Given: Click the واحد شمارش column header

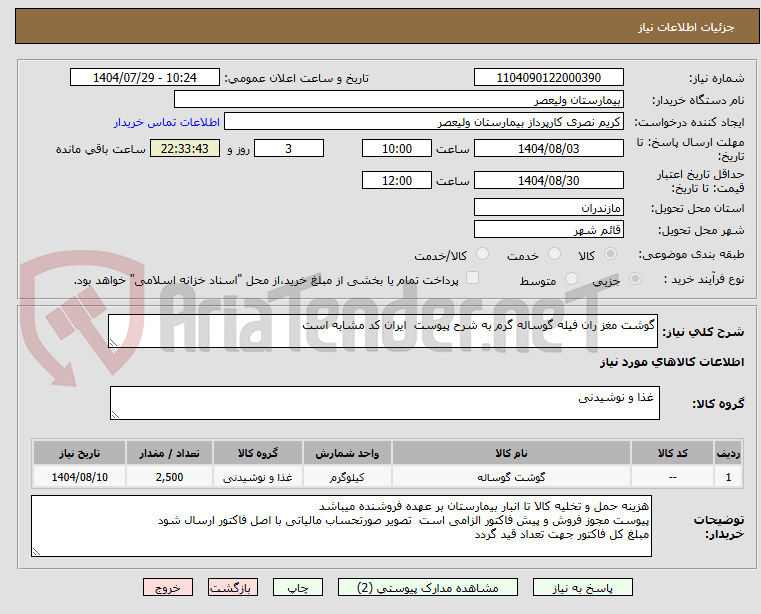Looking at the screenshot, I should 347,453.
